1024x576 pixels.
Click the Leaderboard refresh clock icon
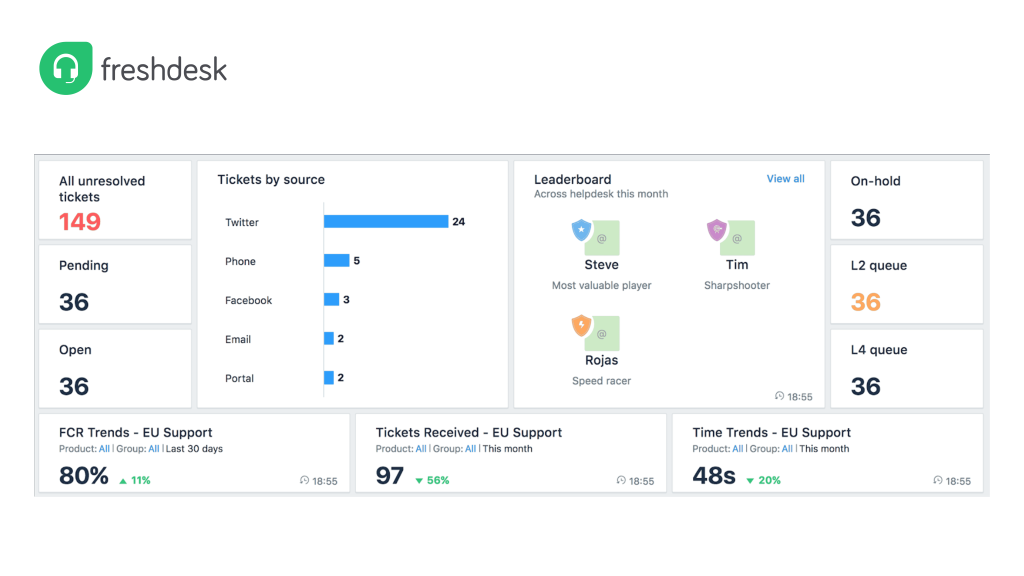click(x=780, y=397)
